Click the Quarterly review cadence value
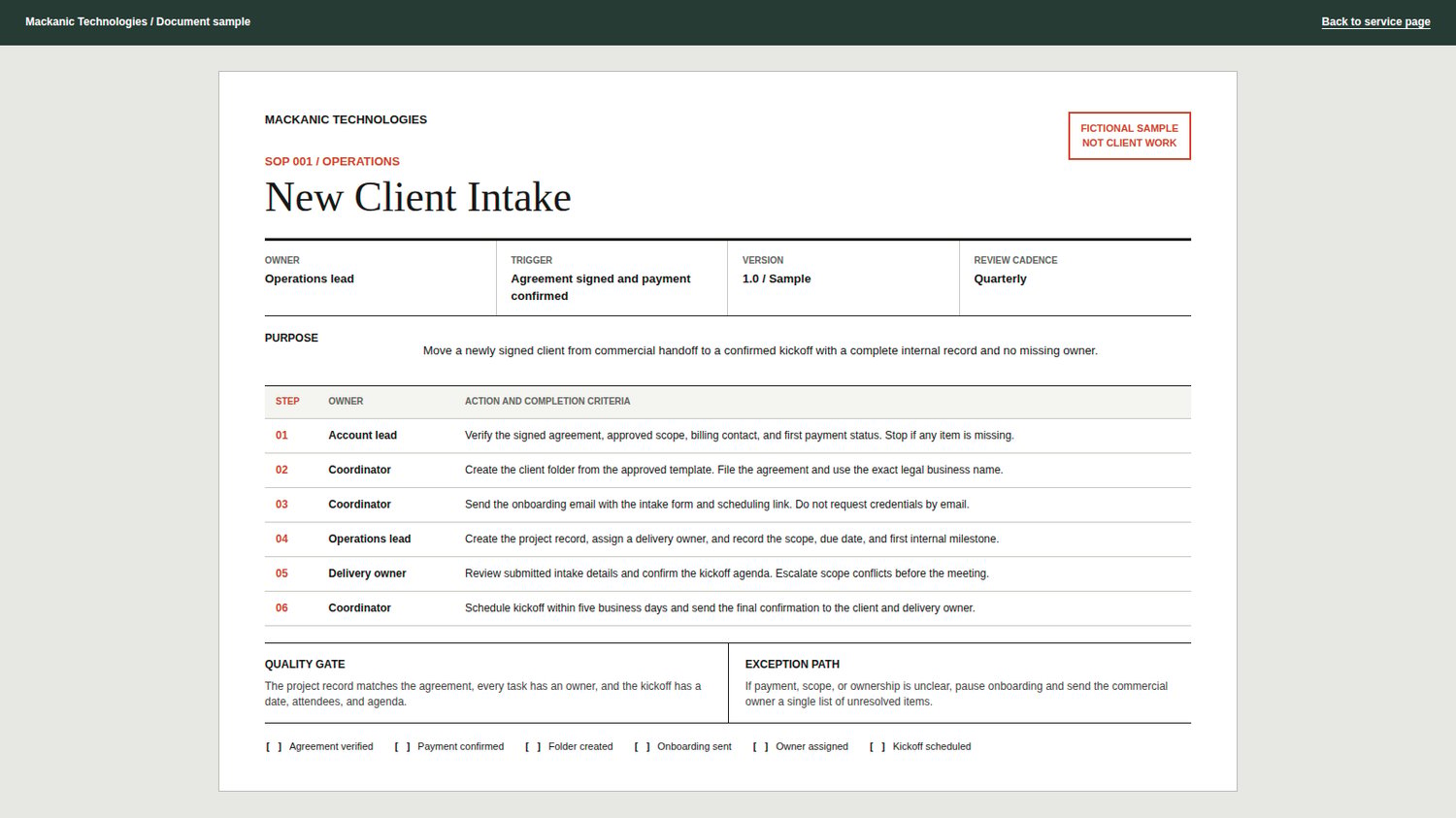The image size is (1456, 818). (1000, 278)
